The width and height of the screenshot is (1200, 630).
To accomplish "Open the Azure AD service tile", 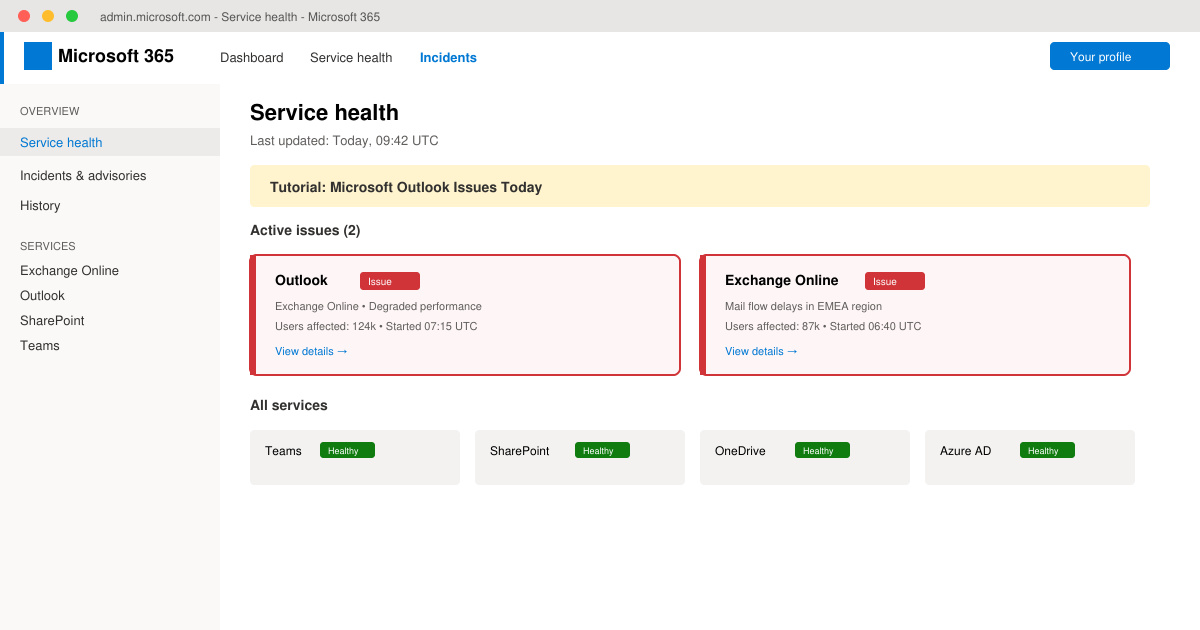I will pyautogui.click(x=1030, y=457).
